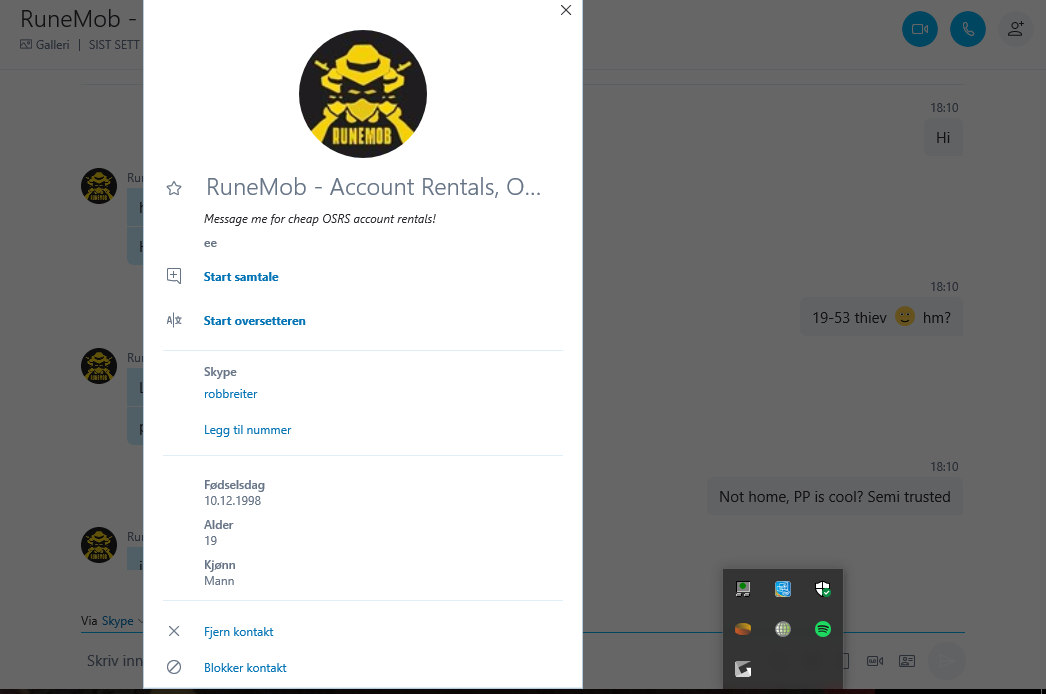1046x694 pixels.
Task: Send a video message using camcorder icon
Action: coord(875,661)
